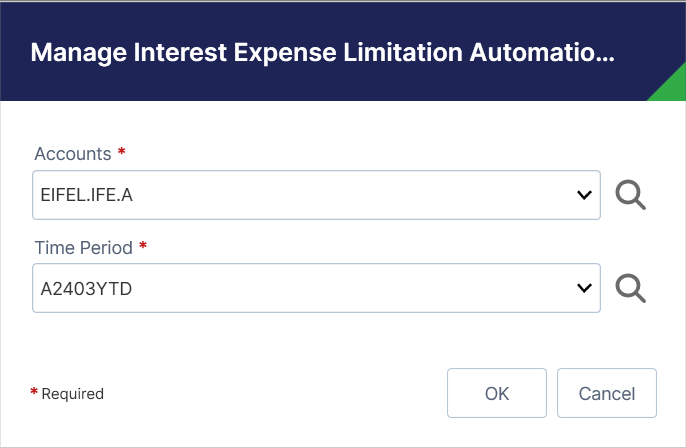Click the search magnifier beside Accounts
686x448 pixels.
[x=630, y=195]
